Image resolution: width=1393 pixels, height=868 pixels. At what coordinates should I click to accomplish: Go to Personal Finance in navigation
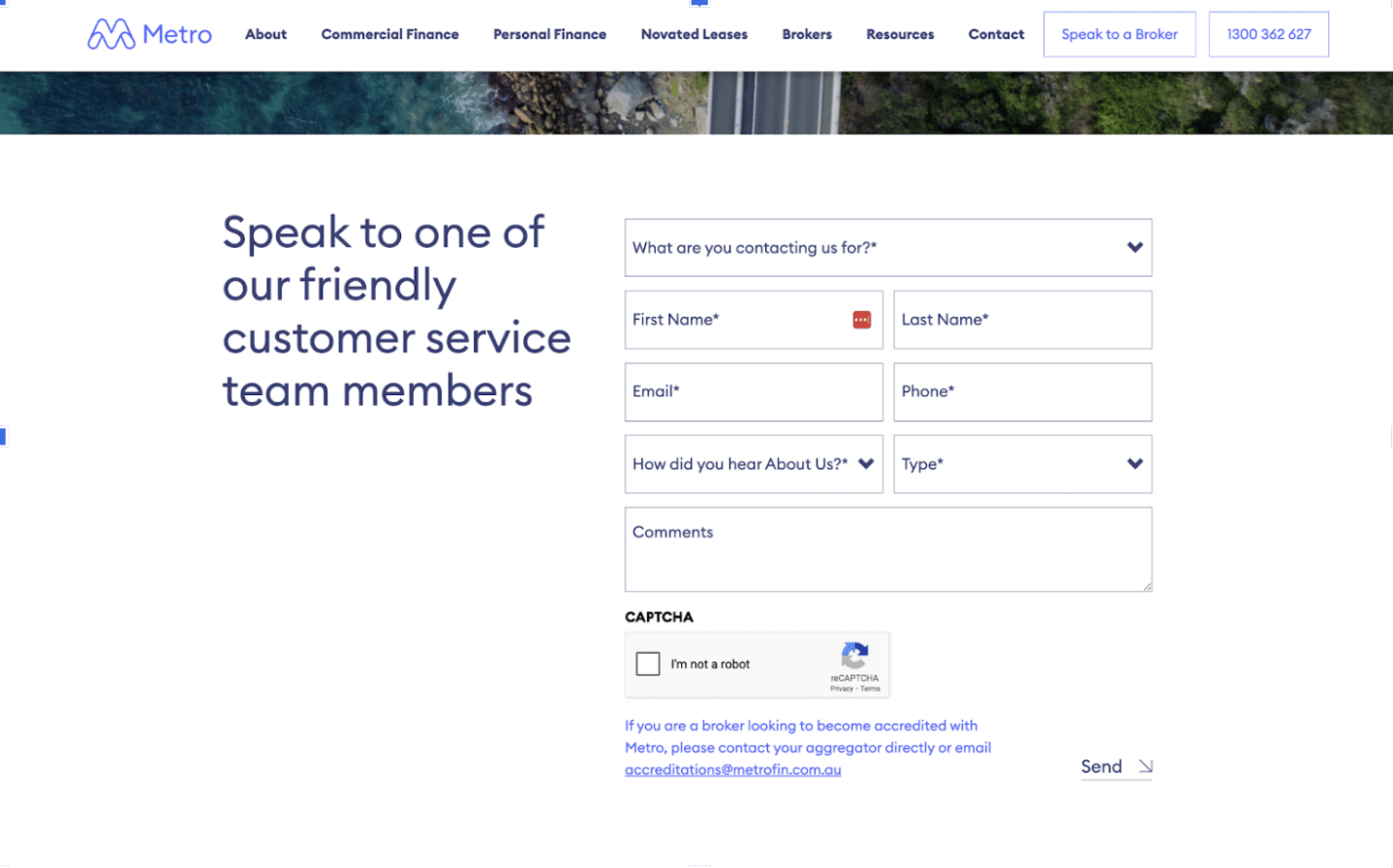549,34
